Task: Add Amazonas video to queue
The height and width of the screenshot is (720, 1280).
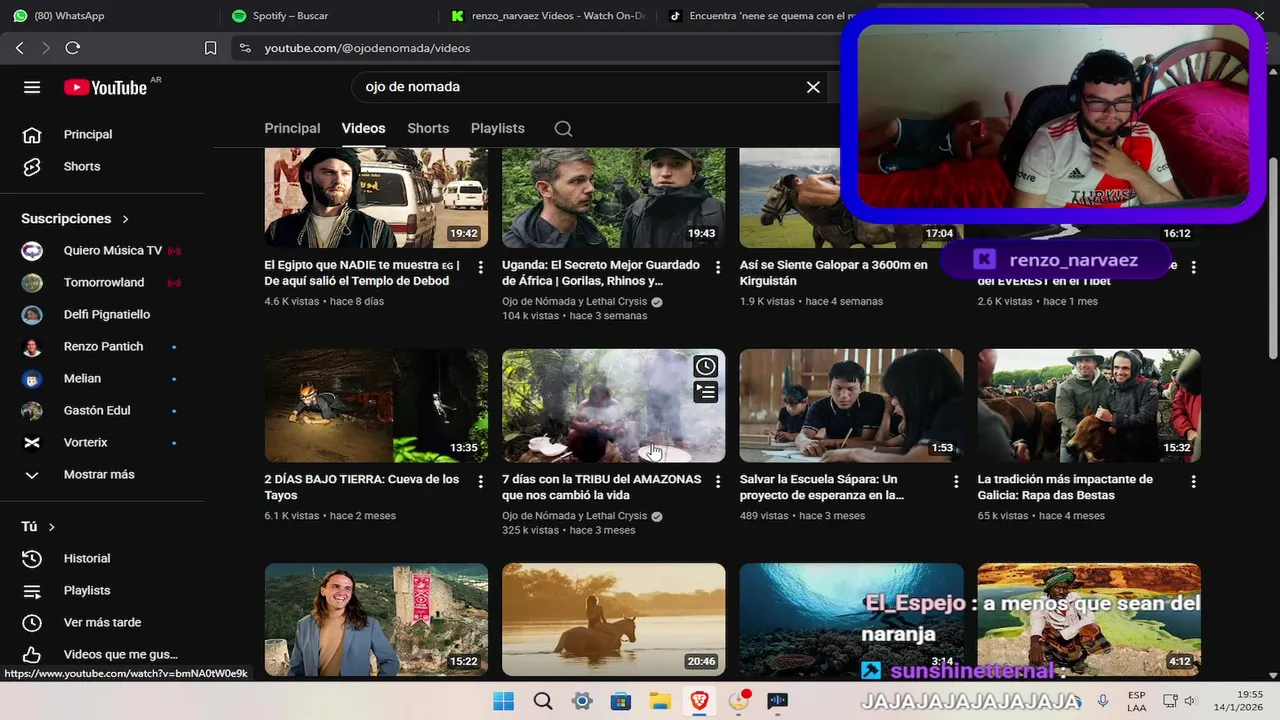Action: (706, 392)
